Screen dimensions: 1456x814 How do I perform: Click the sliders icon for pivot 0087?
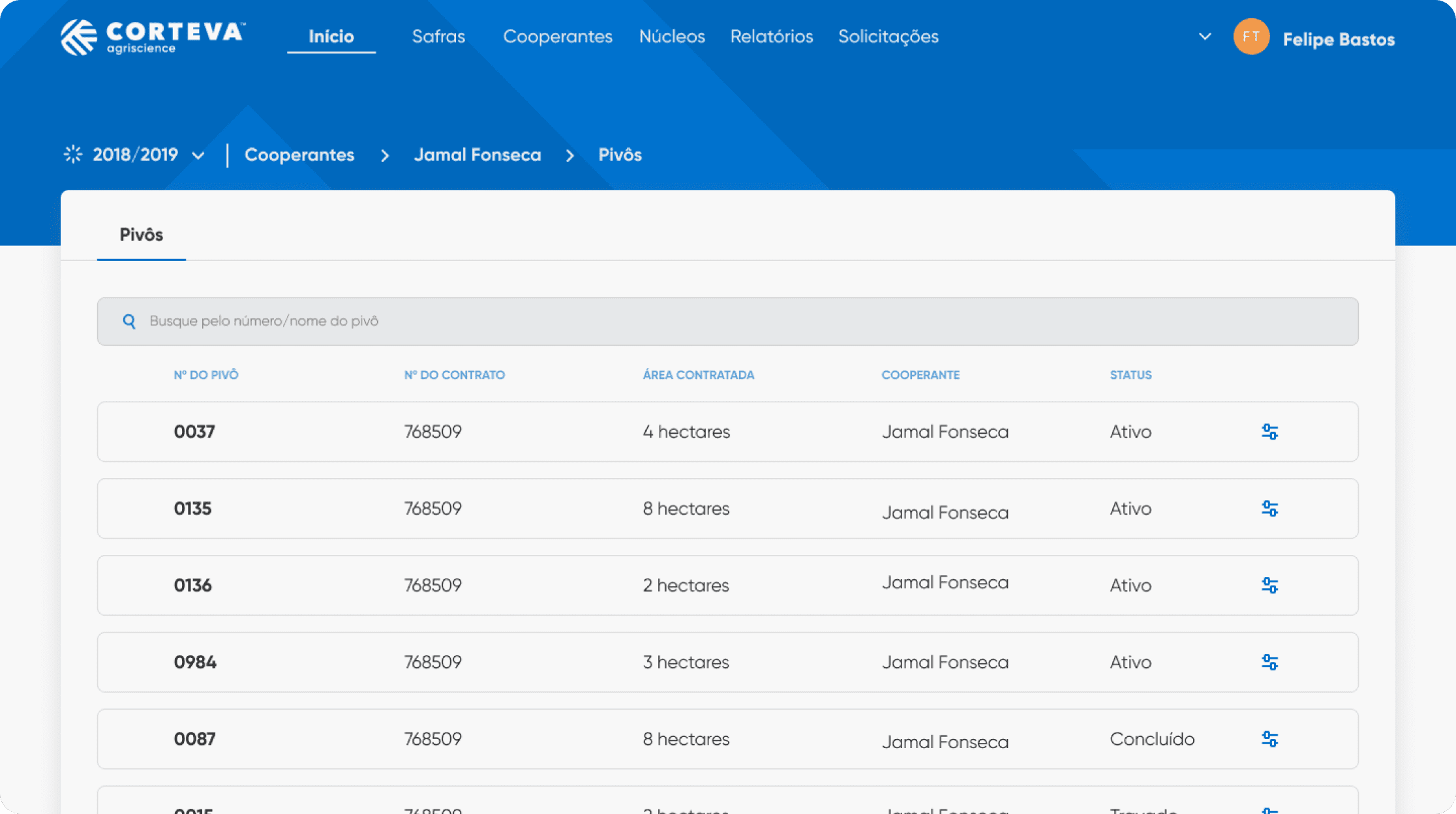(x=1269, y=739)
